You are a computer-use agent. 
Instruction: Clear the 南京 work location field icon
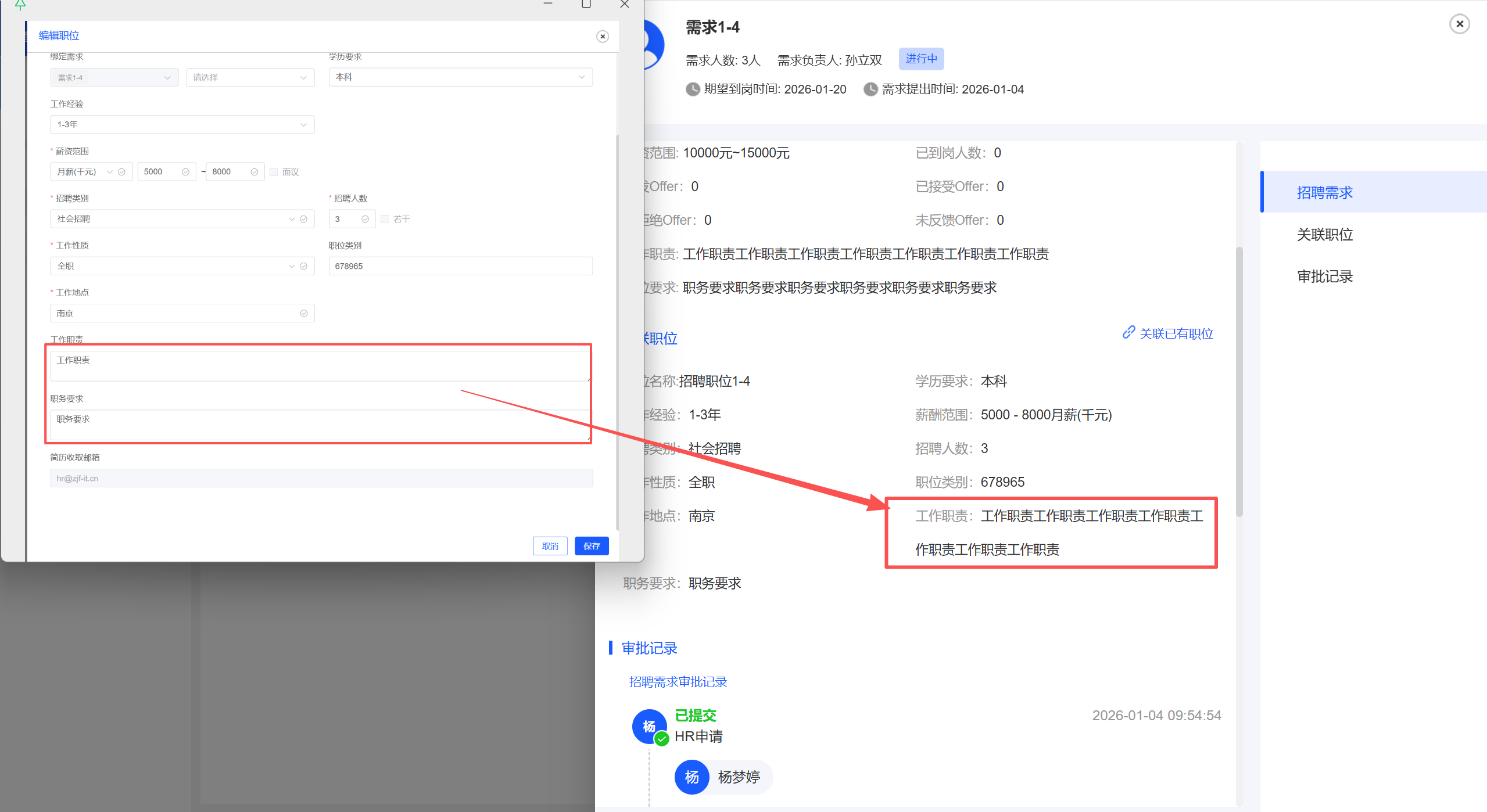click(x=303, y=314)
